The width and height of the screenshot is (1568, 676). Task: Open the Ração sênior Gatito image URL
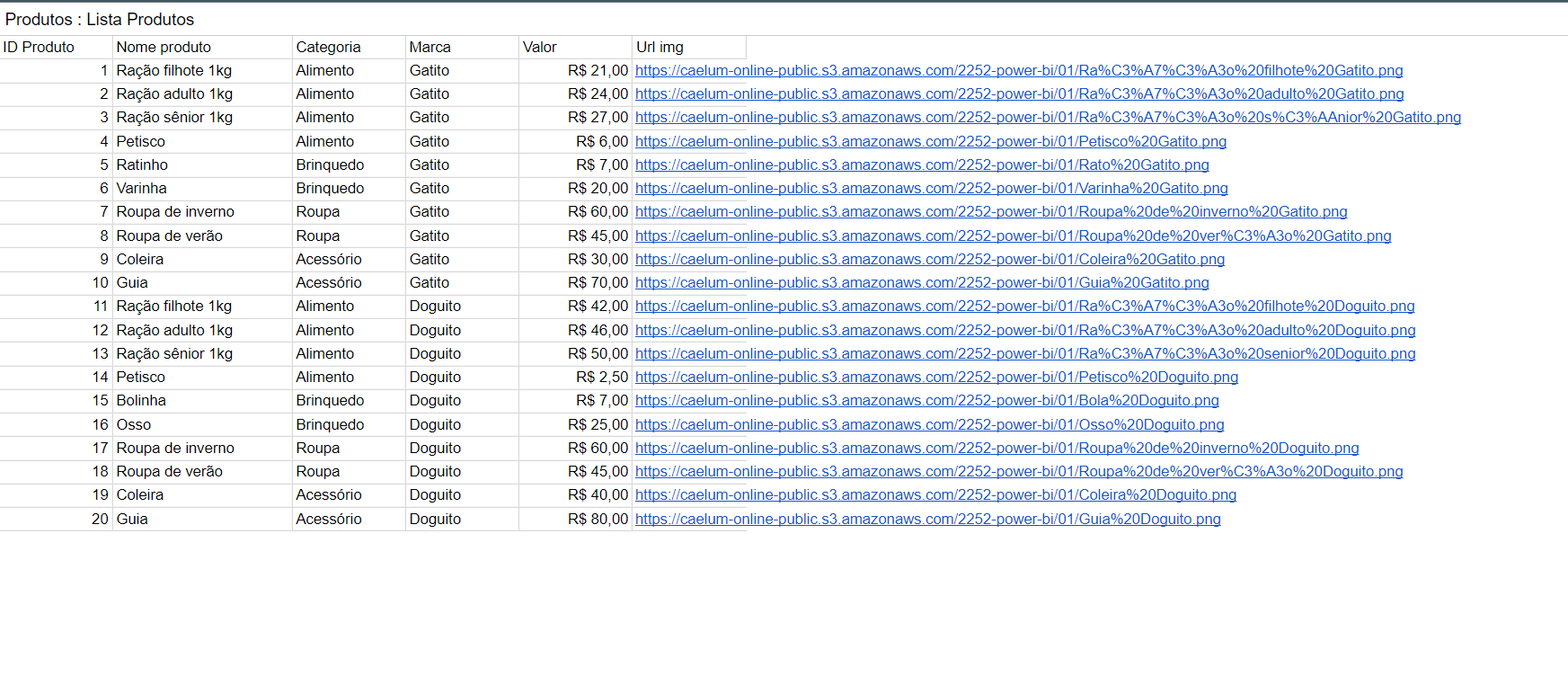(1049, 117)
